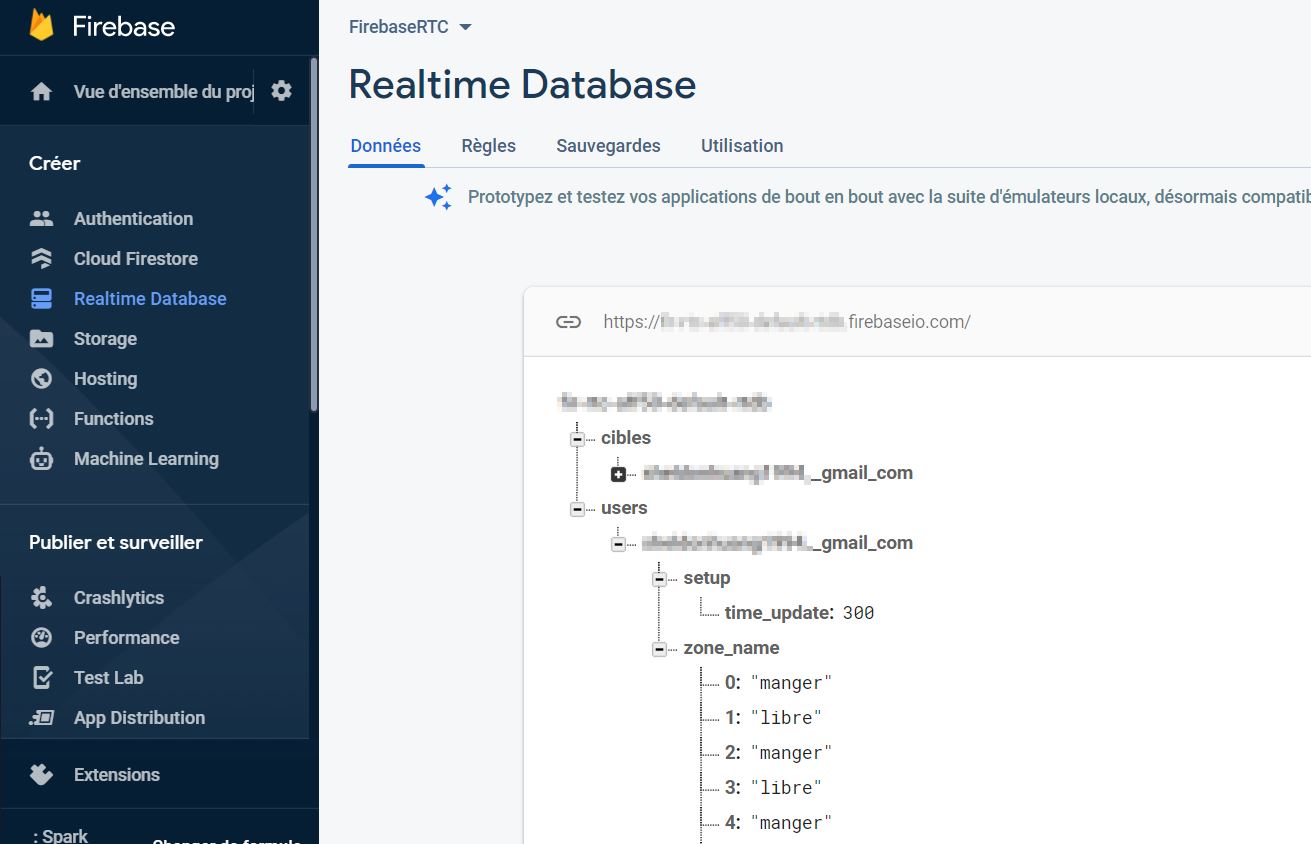Open Vue d'ensemble du projet
1311x844 pixels.
[x=164, y=92]
